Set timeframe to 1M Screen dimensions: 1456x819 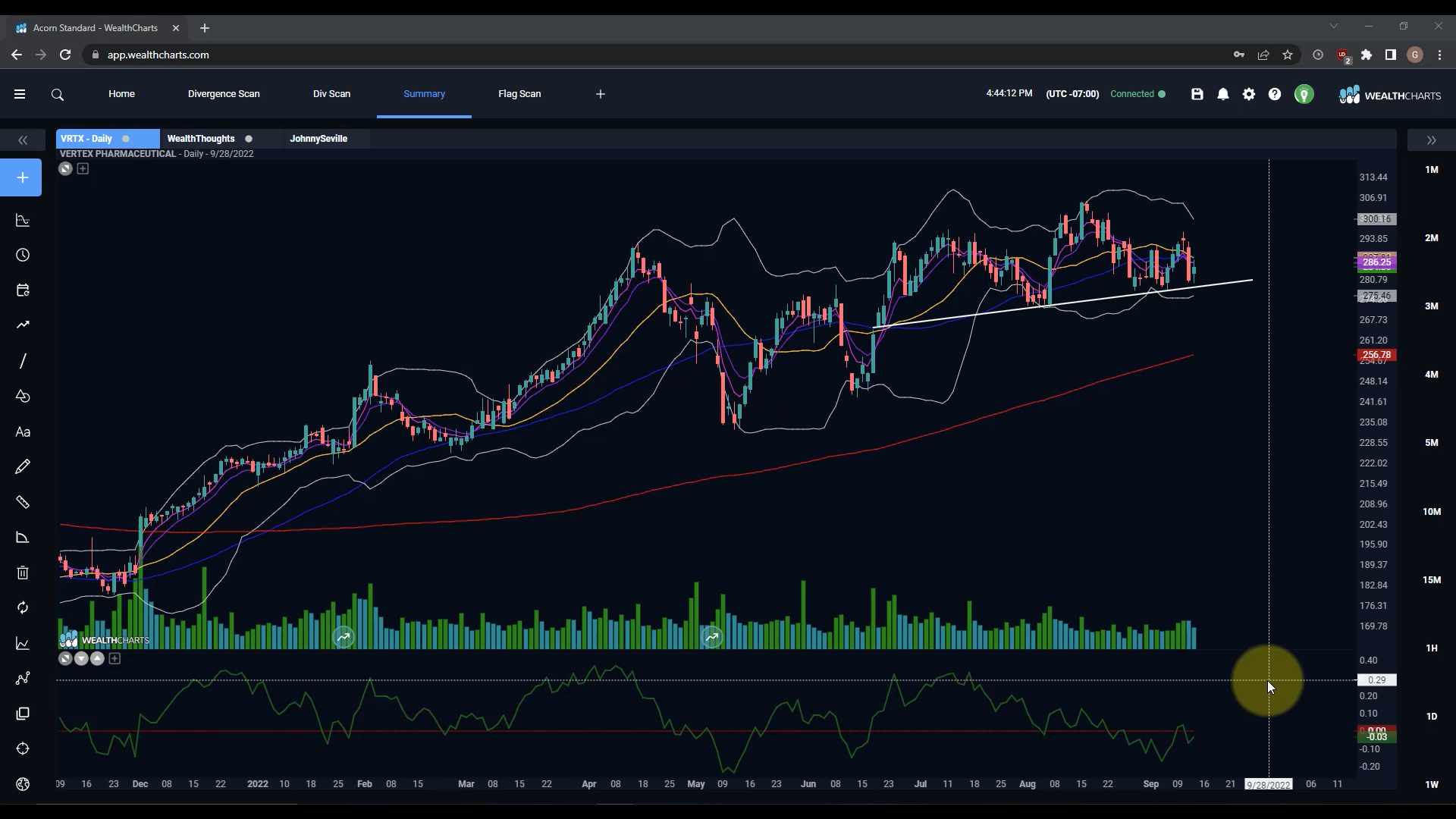point(1431,170)
